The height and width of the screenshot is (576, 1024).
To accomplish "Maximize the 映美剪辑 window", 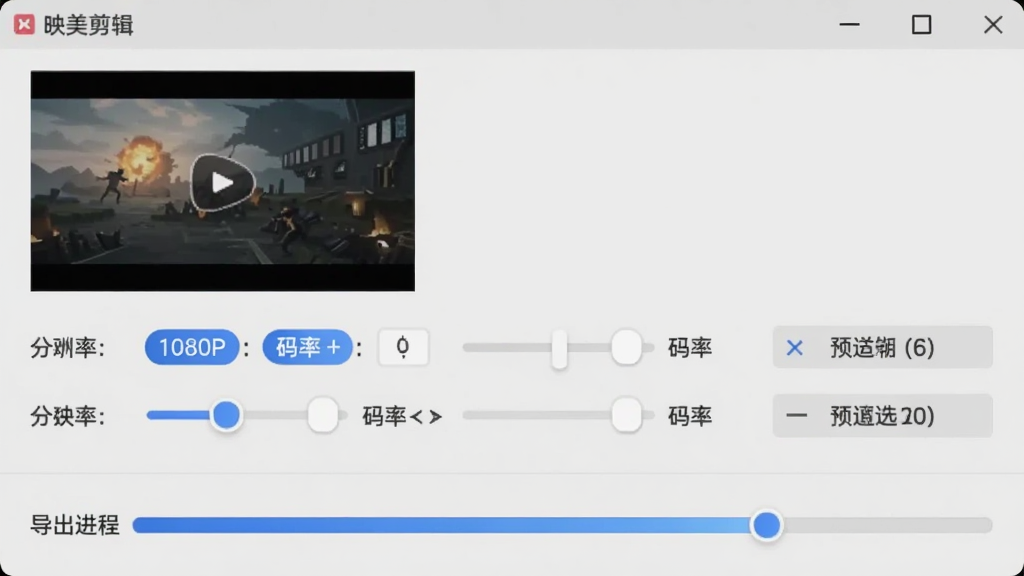I will pos(921,25).
